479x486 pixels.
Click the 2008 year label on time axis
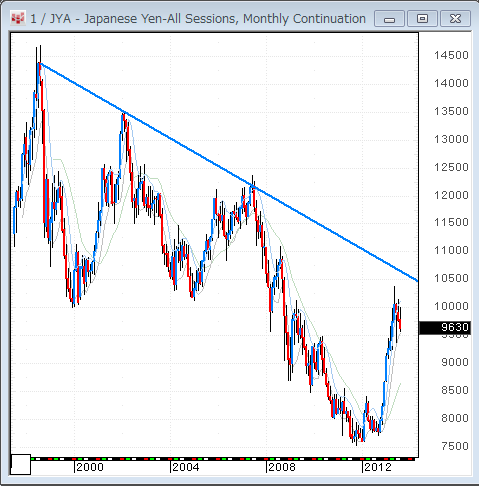282,467
